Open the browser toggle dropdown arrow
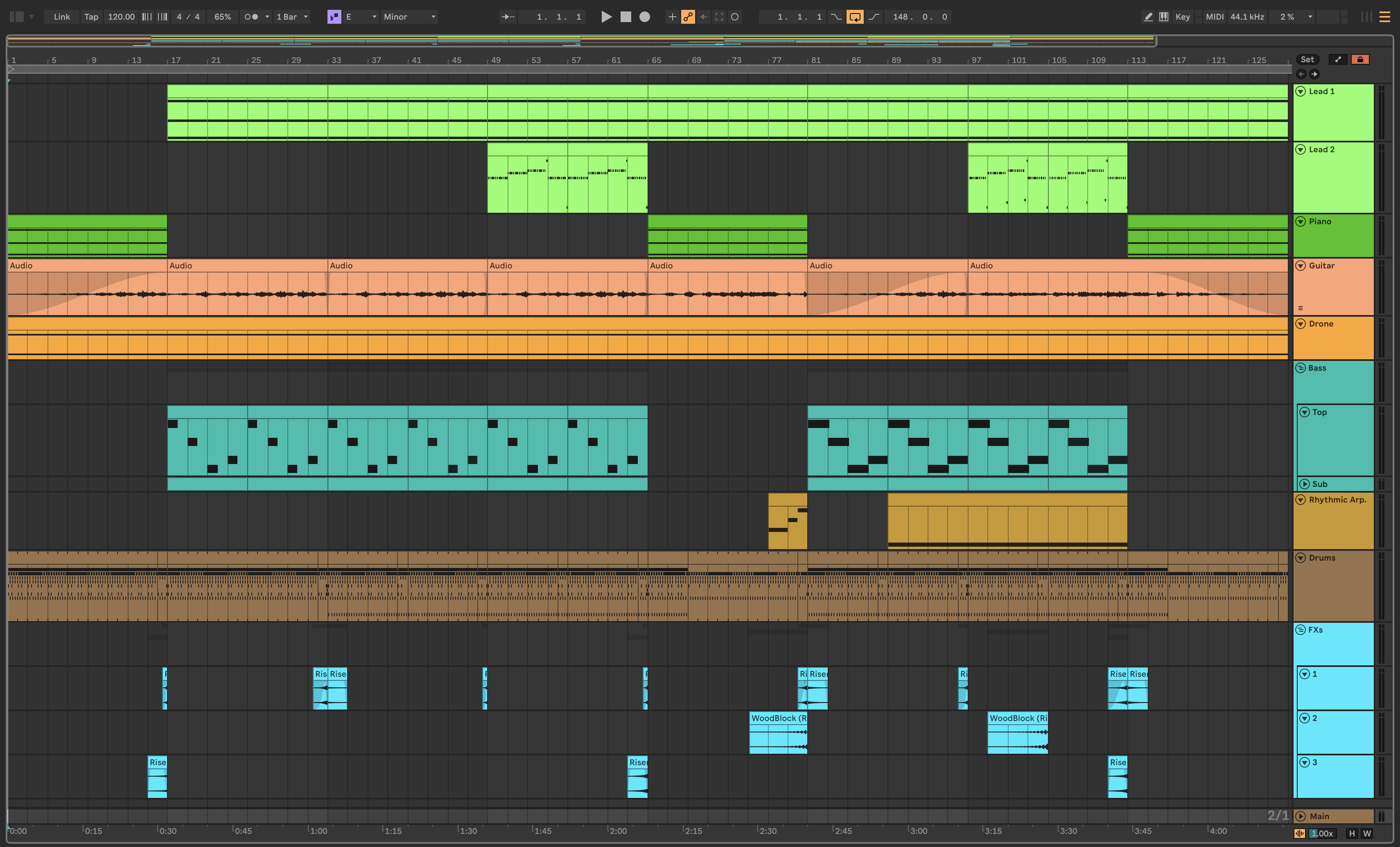The height and width of the screenshot is (847, 1400). [32, 17]
